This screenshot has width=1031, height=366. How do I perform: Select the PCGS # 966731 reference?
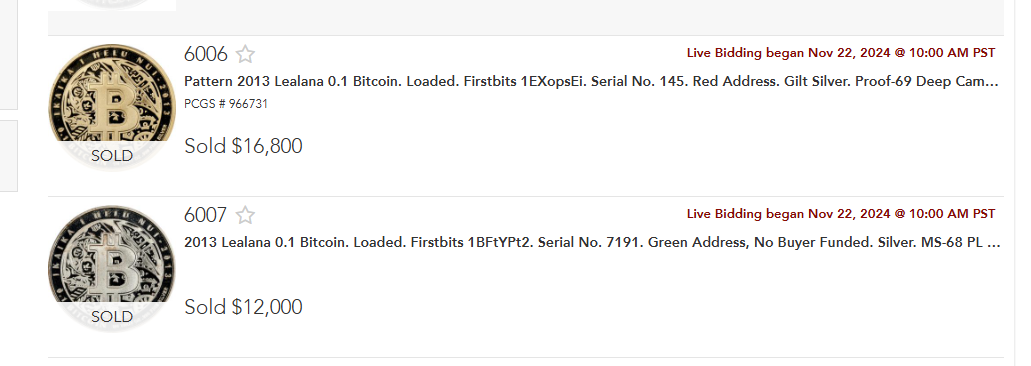[x=226, y=104]
